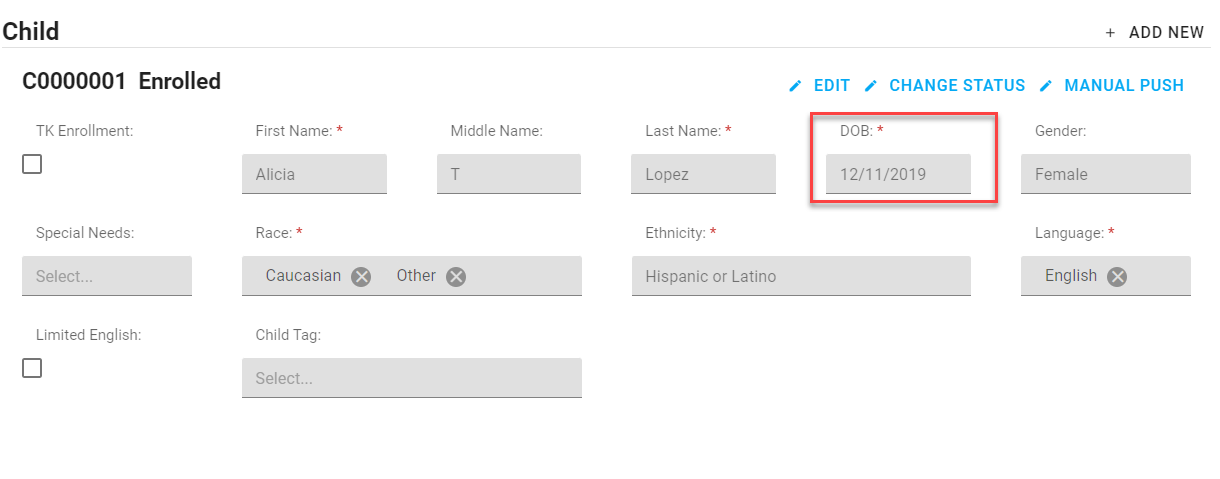Open the Special Needs dropdown
The image size is (1220, 479).
coord(107,276)
